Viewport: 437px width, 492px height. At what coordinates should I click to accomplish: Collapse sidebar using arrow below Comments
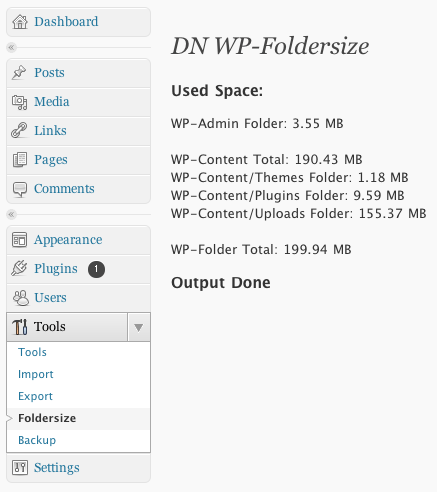[11, 214]
